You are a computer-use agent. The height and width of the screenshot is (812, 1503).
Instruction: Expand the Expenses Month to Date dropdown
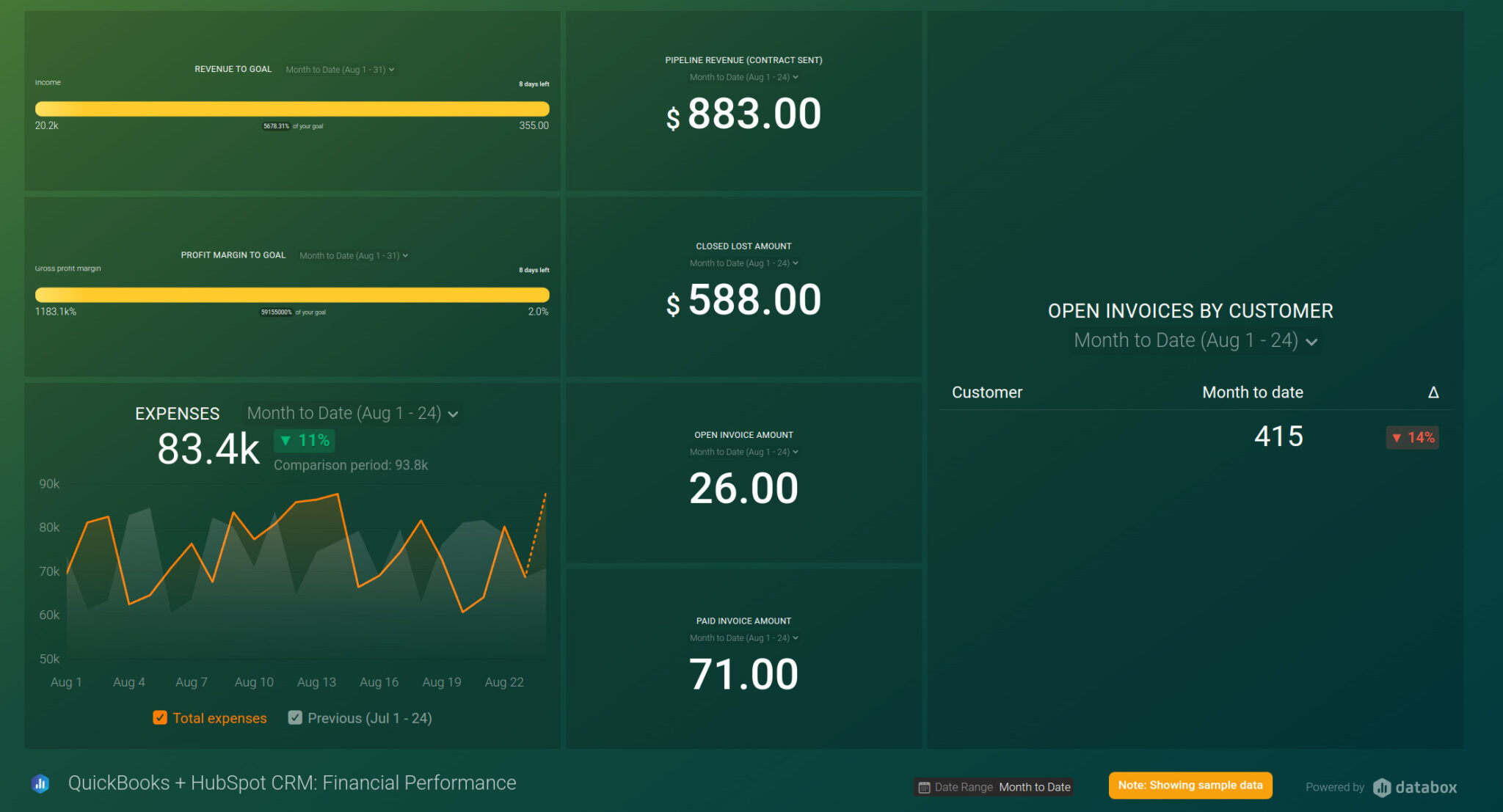tap(351, 413)
